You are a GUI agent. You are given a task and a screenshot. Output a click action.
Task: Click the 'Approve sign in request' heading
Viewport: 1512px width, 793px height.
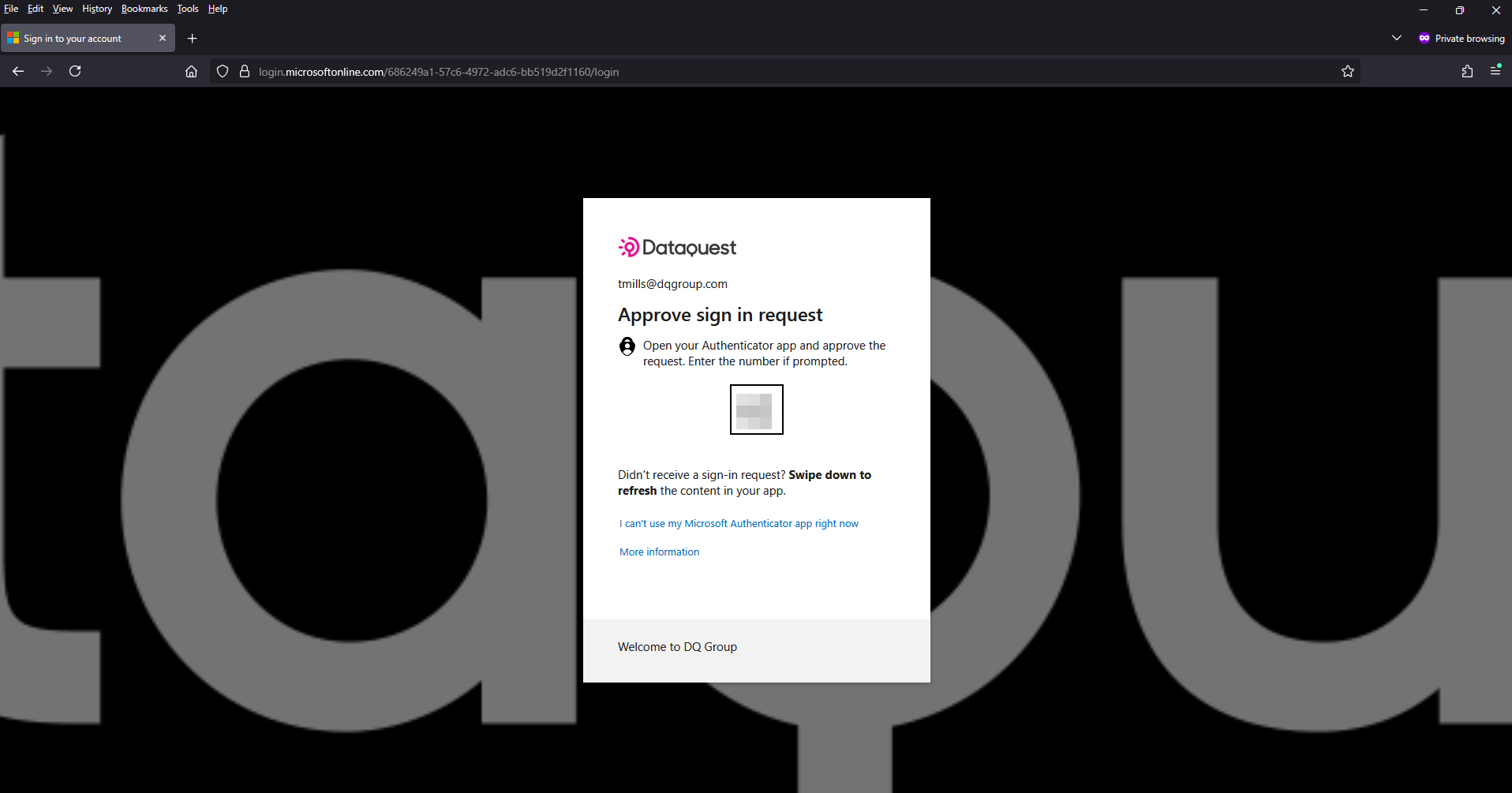[x=720, y=315]
